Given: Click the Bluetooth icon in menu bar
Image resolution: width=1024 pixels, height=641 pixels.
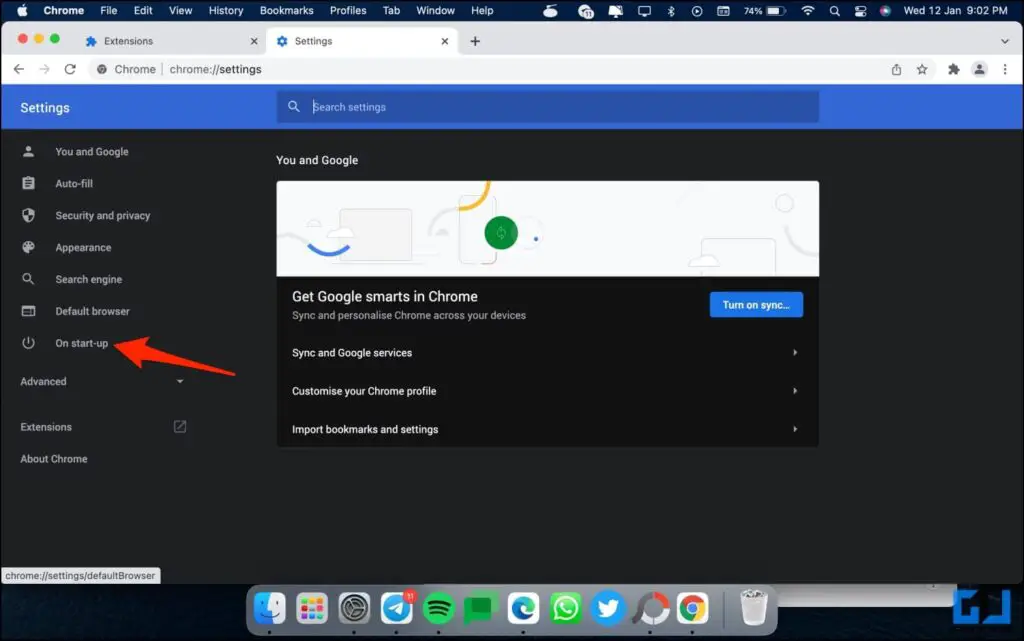Looking at the screenshot, I should point(671,10).
